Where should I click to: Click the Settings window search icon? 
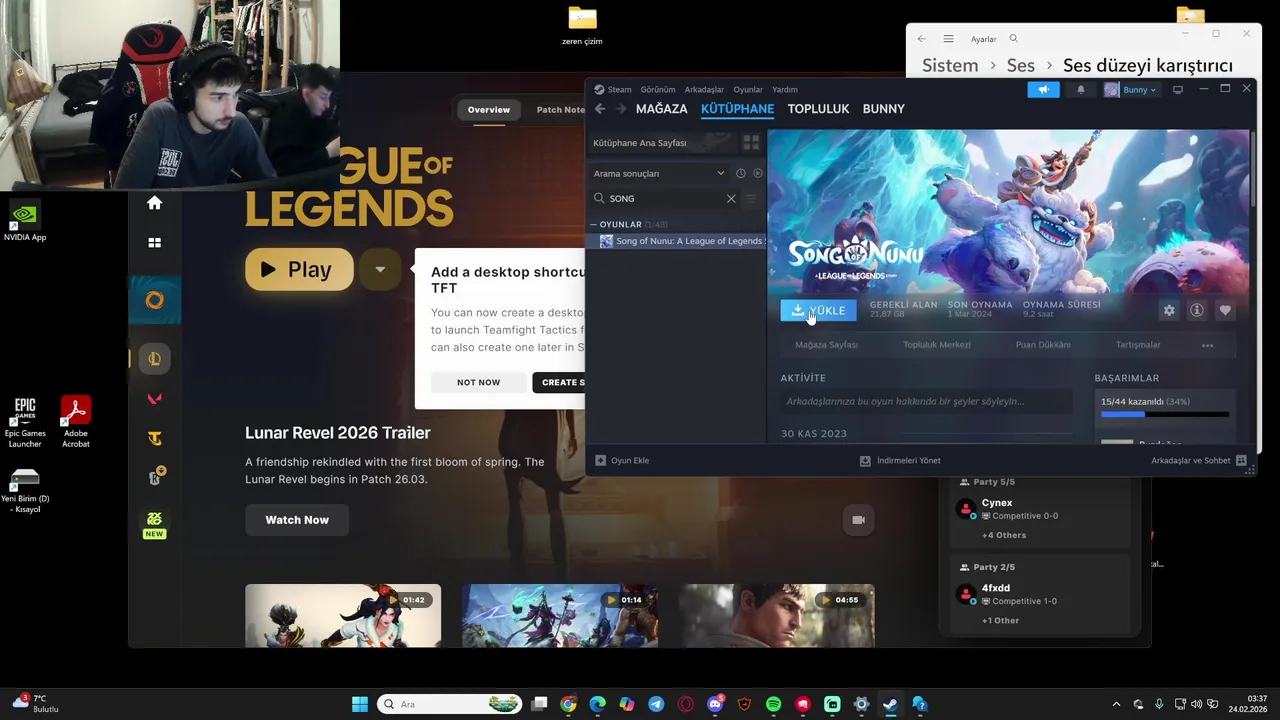coord(1013,39)
